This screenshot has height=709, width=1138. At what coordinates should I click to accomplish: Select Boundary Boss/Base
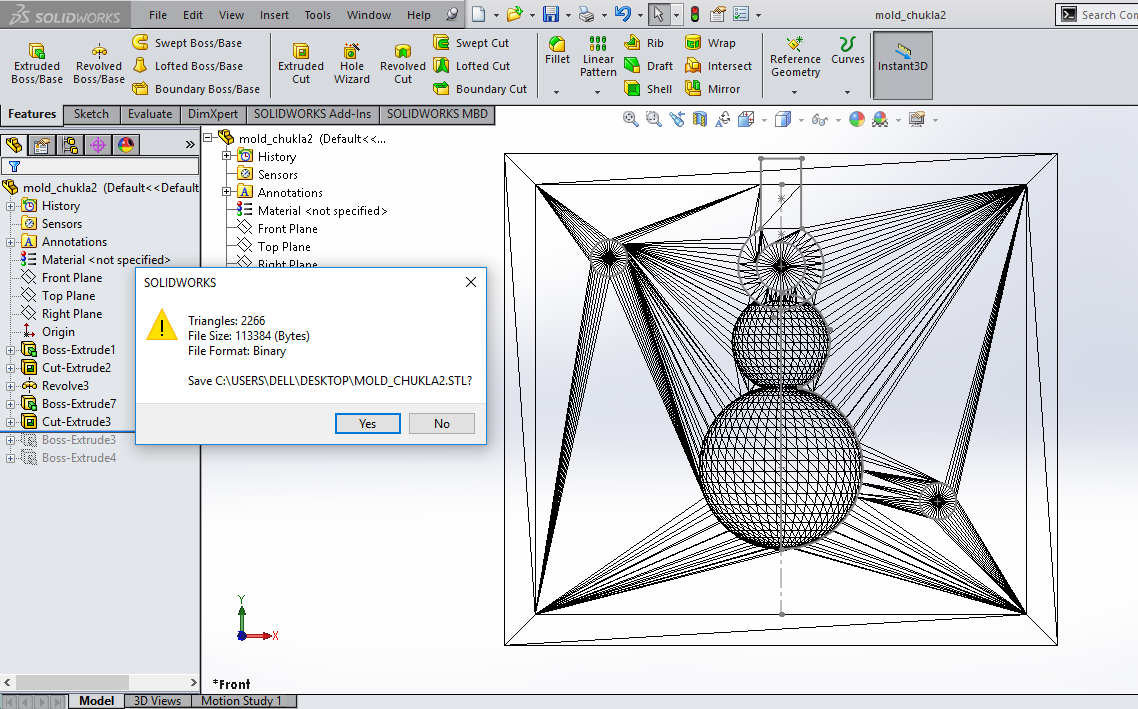196,89
